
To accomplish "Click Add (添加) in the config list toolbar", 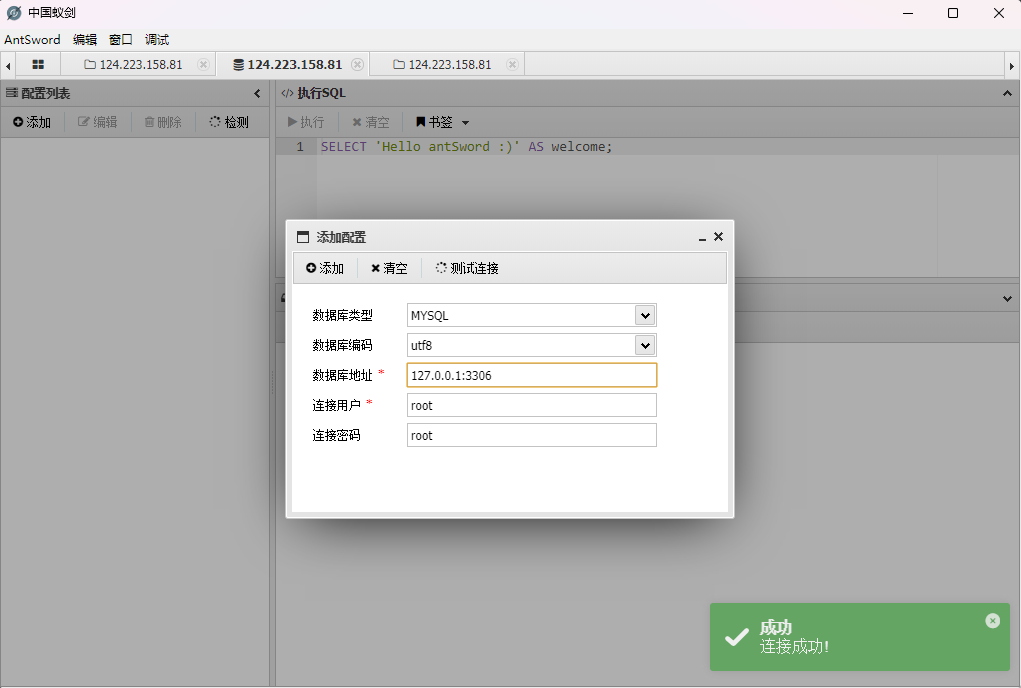I will pyautogui.click(x=32, y=122).
